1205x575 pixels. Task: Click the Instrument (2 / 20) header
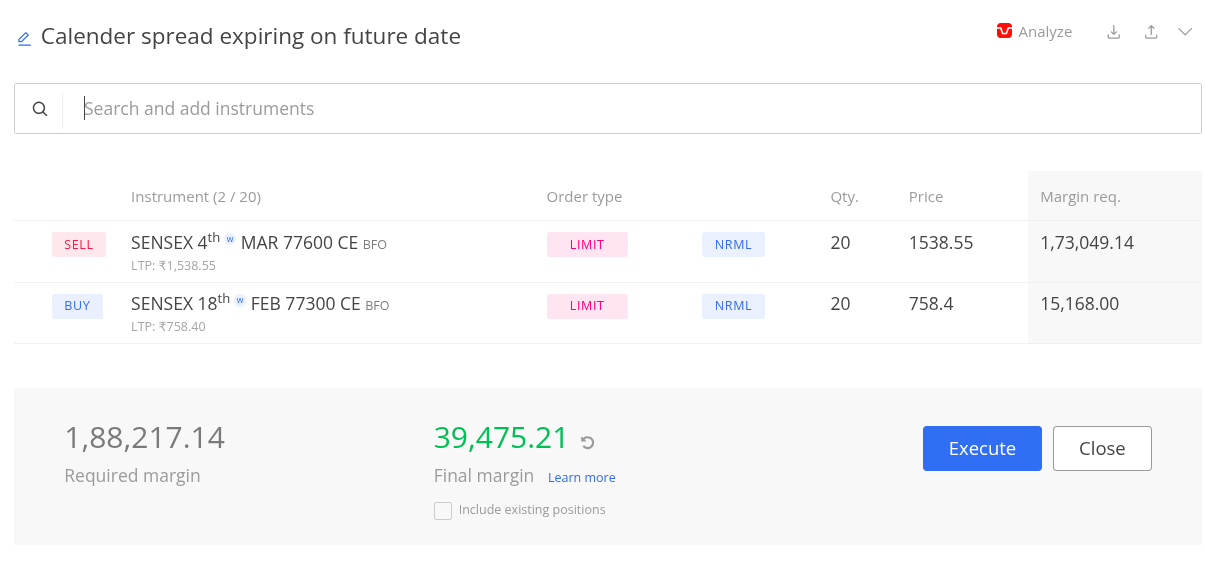(x=196, y=197)
